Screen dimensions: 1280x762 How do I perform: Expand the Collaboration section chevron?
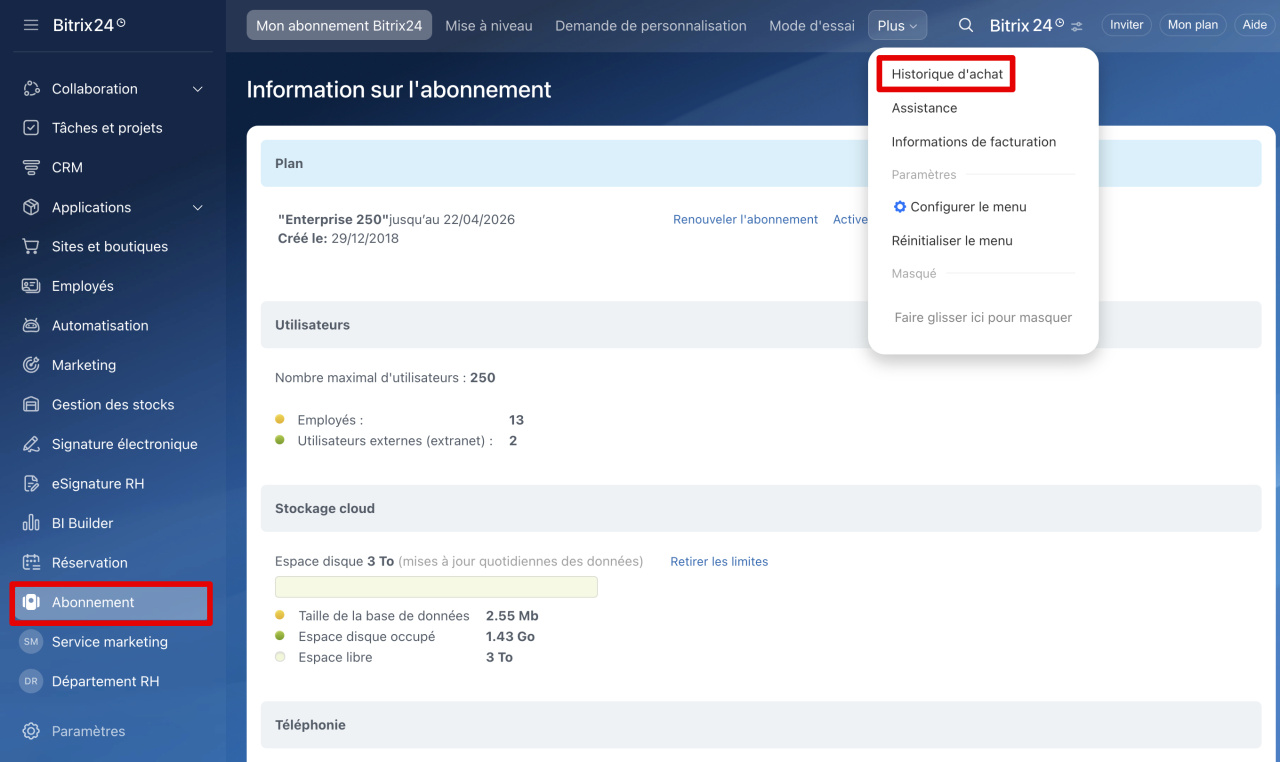click(197, 89)
